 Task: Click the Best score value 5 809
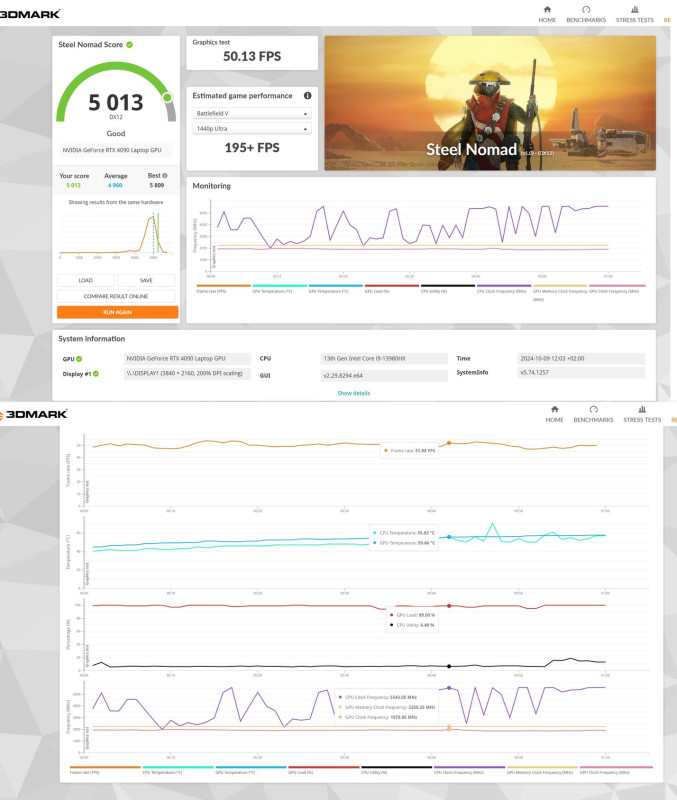click(157, 185)
